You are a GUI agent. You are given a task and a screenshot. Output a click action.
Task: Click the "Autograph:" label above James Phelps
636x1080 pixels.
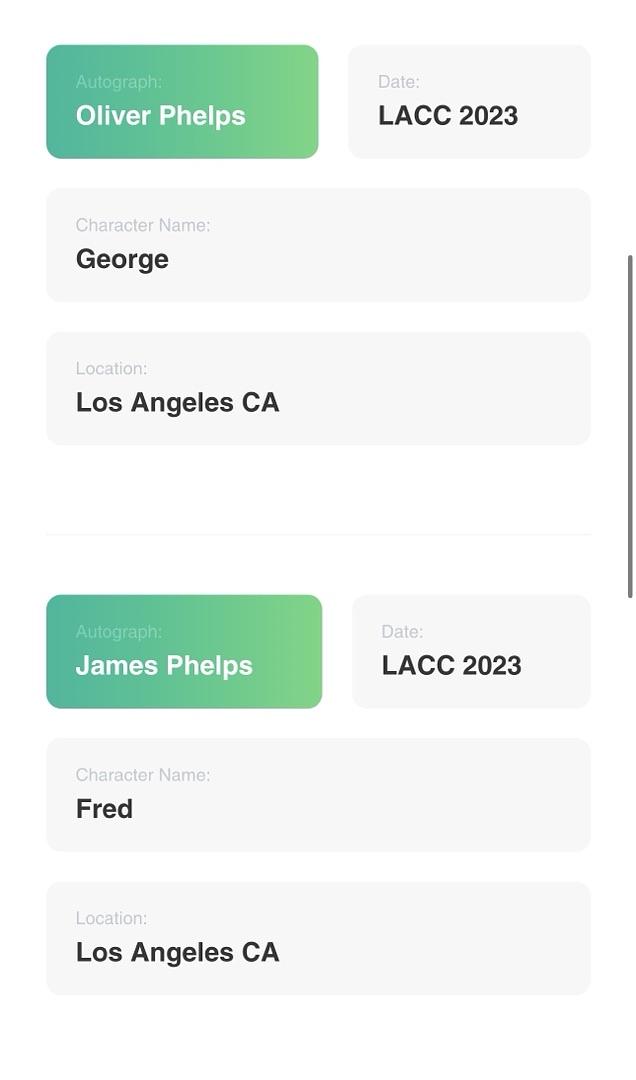pyautogui.click(x=118, y=632)
